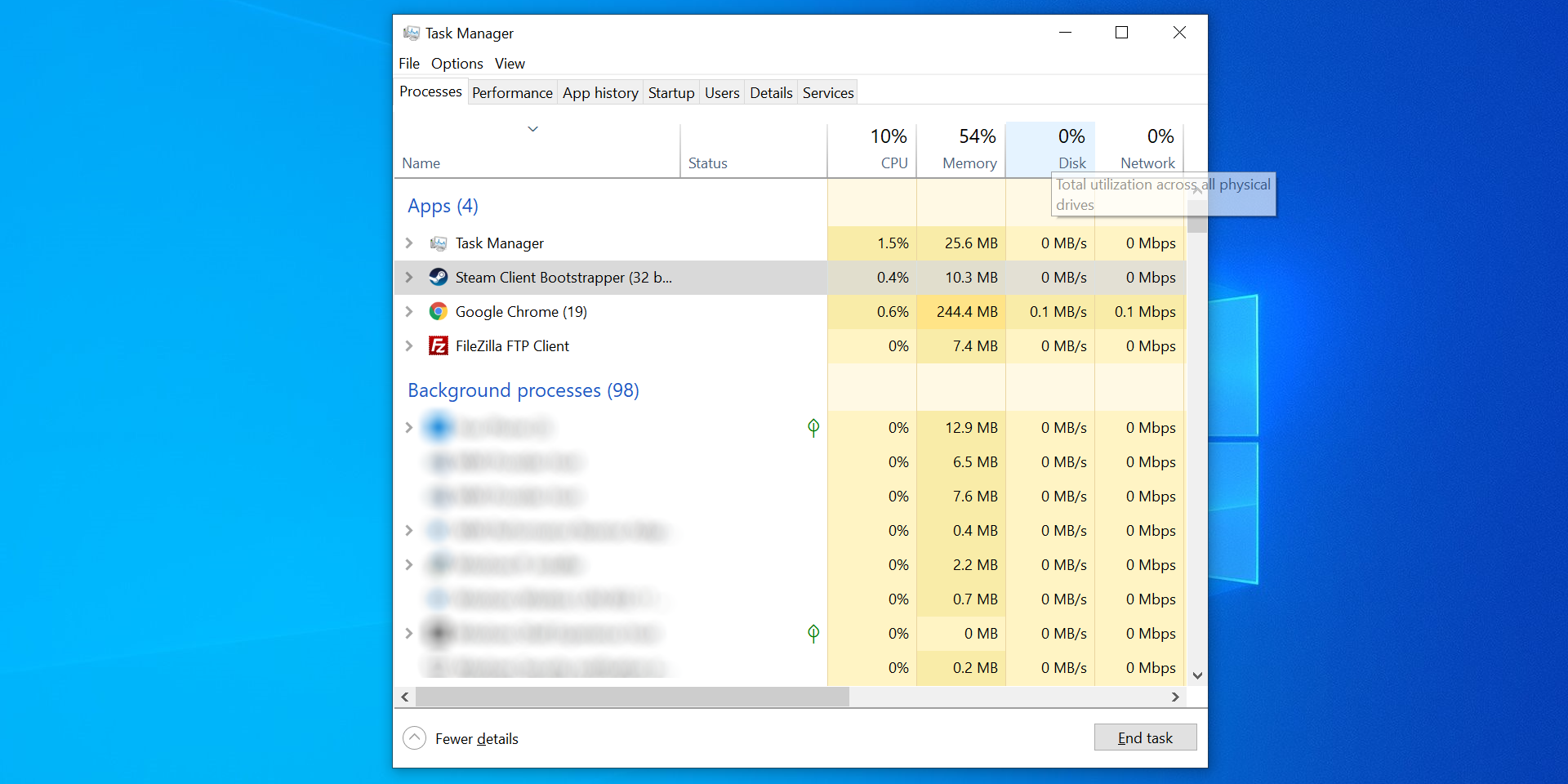Click Fewer details
The width and height of the screenshot is (1568, 784).
(x=477, y=738)
